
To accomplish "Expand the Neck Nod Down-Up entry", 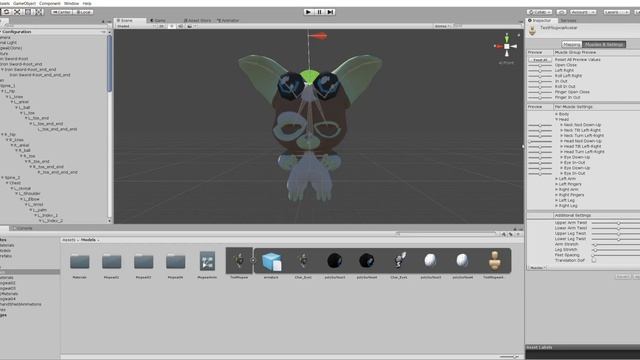I will click(x=562, y=125).
